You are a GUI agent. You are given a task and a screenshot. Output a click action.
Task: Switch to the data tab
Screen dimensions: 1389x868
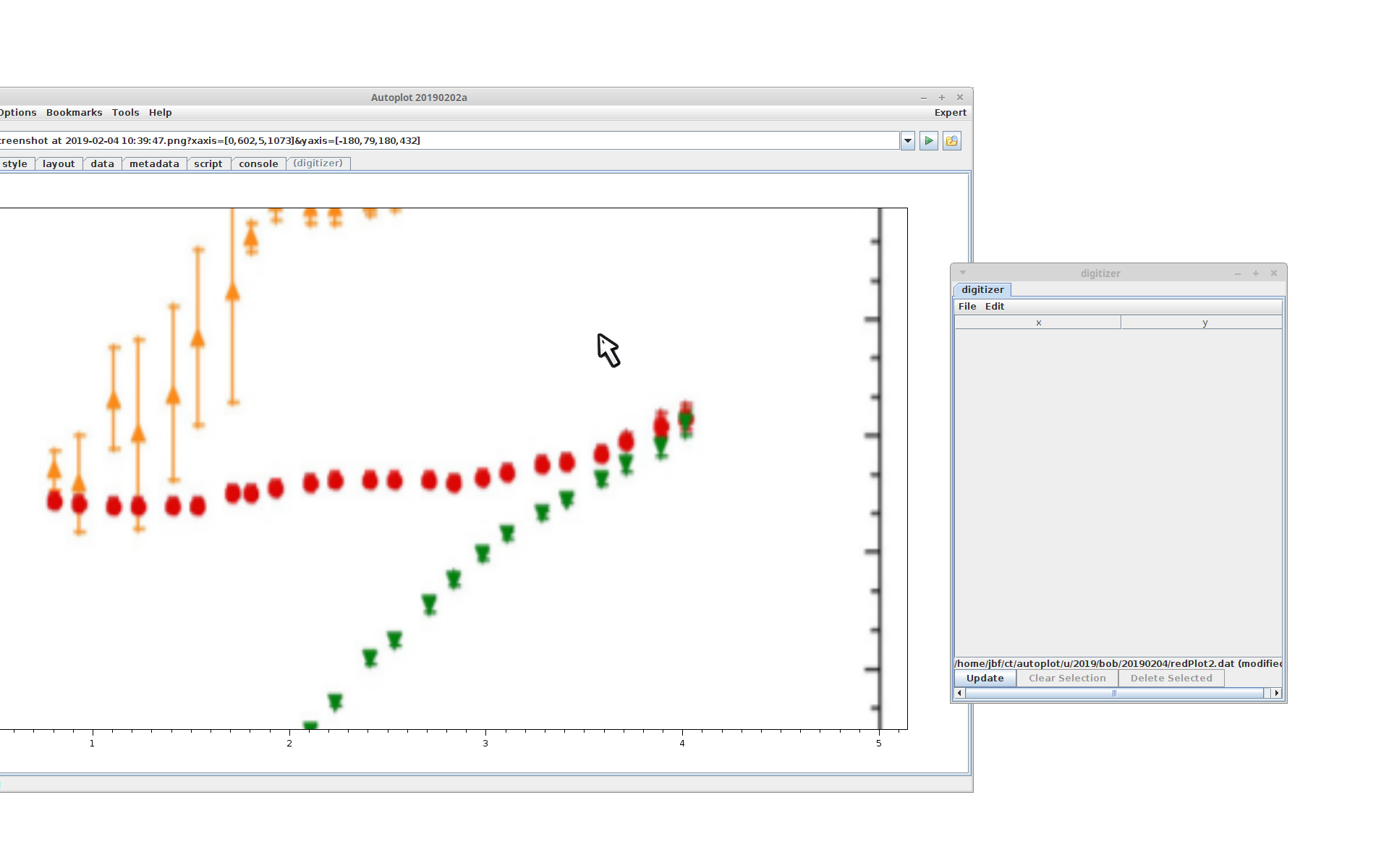pyautogui.click(x=102, y=164)
